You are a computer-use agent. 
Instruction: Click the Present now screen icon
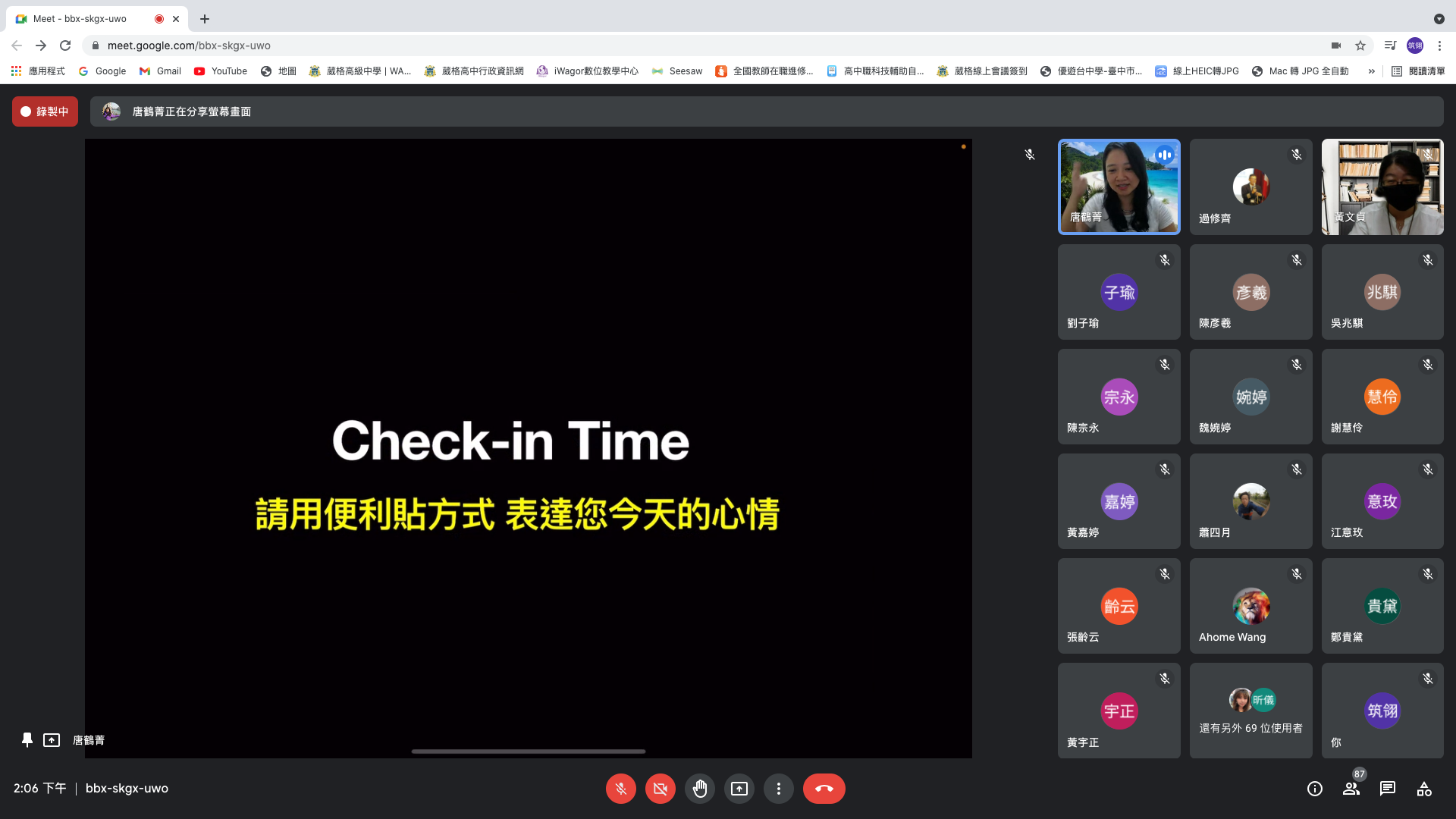739,789
